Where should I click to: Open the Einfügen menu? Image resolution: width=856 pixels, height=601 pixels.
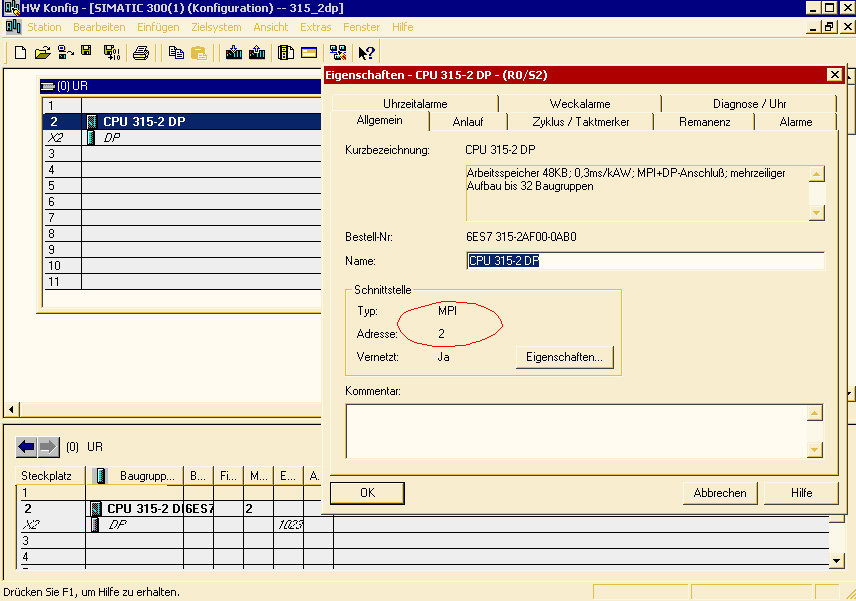(158, 27)
